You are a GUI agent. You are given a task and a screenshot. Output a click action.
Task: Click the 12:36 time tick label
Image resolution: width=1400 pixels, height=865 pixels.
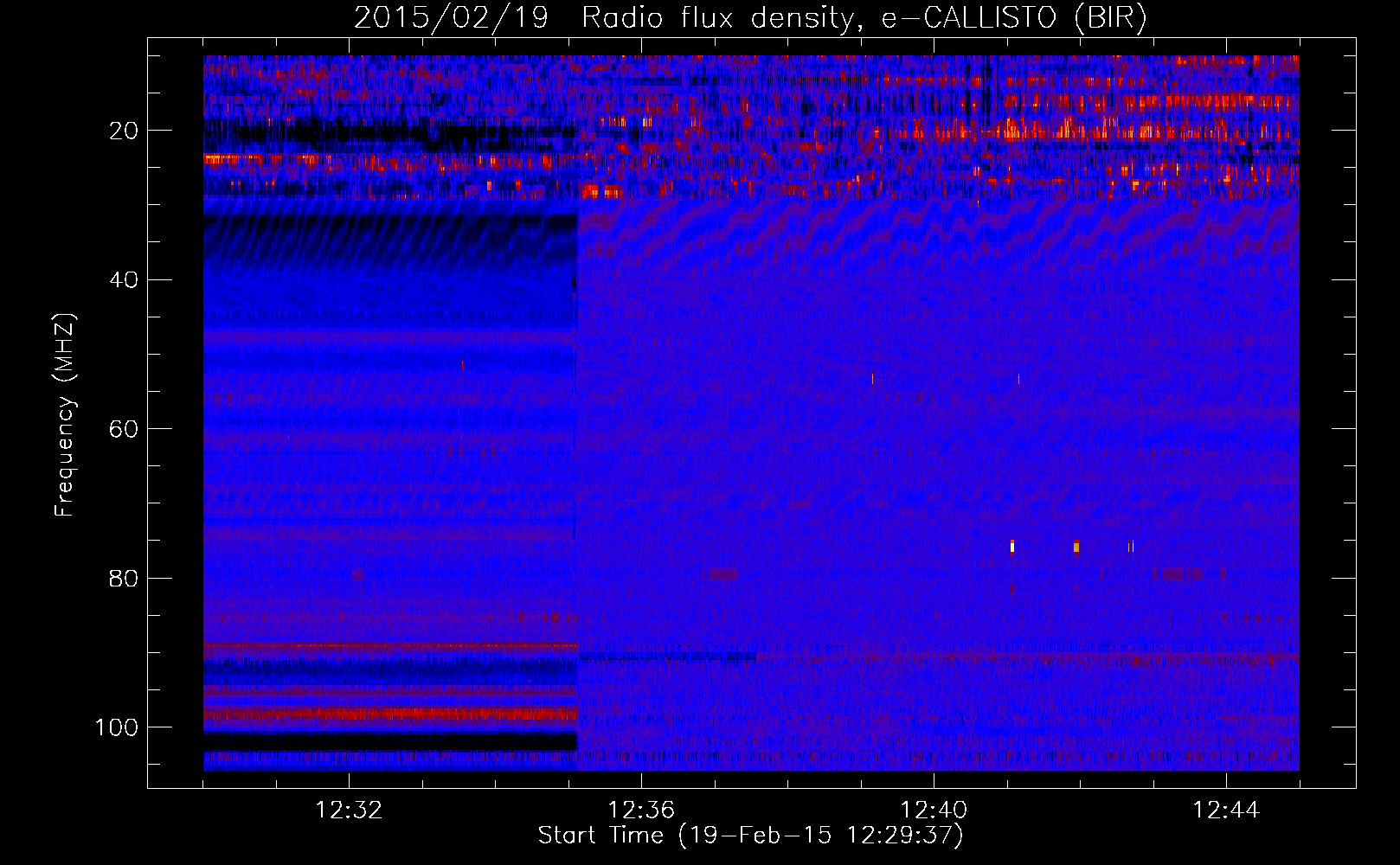point(641,811)
